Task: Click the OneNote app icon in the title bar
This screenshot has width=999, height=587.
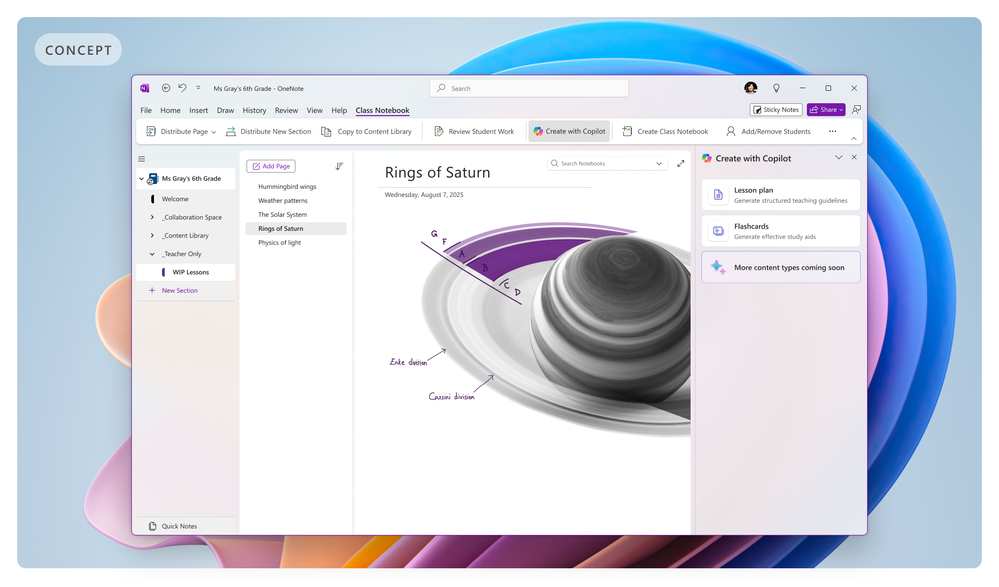Action: pyautogui.click(x=145, y=88)
